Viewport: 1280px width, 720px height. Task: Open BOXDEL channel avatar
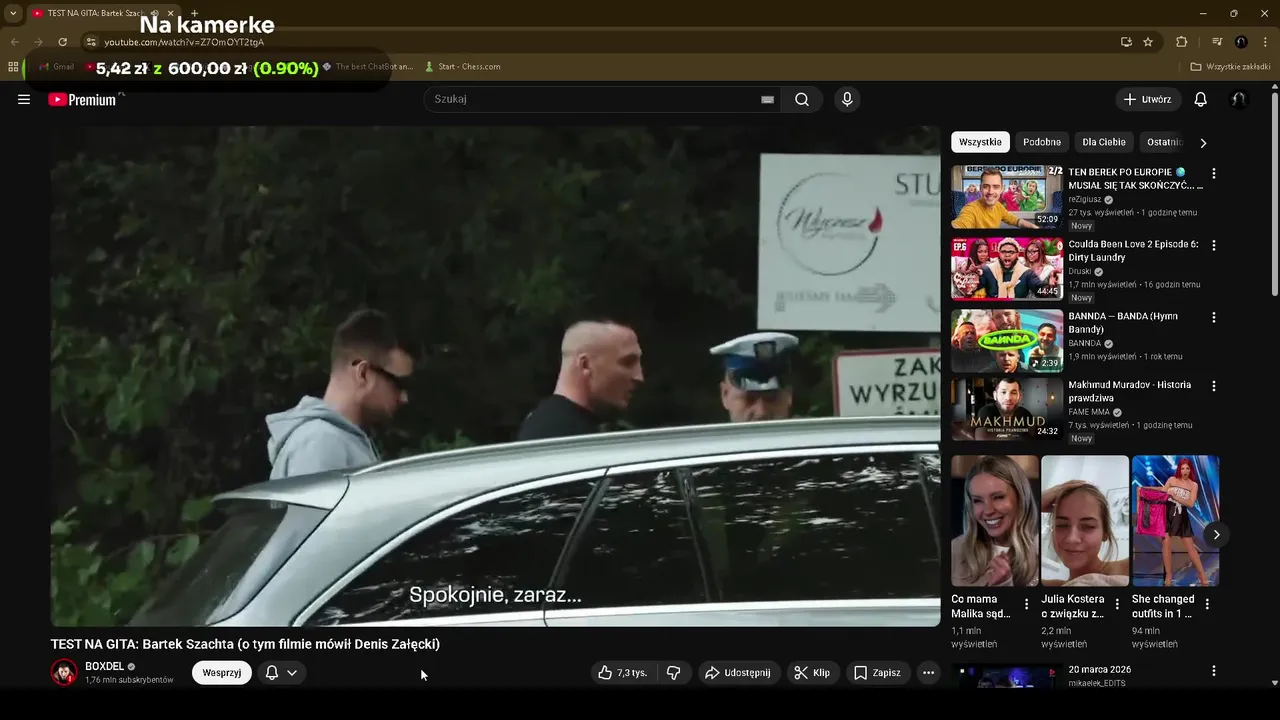pos(64,672)
